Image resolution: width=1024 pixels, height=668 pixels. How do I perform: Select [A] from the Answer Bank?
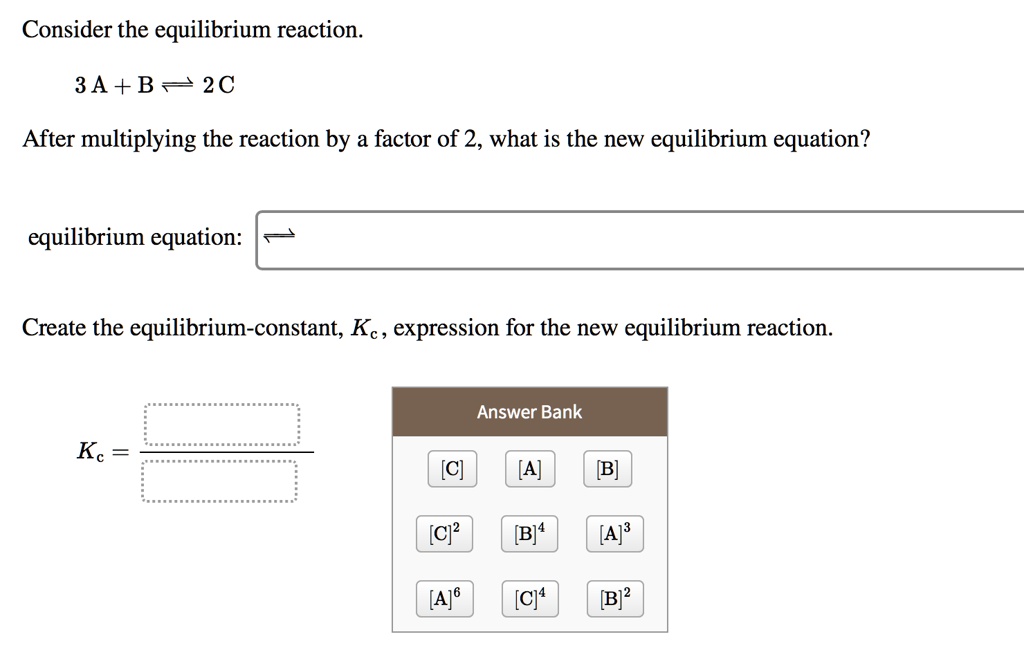[530, 468]
